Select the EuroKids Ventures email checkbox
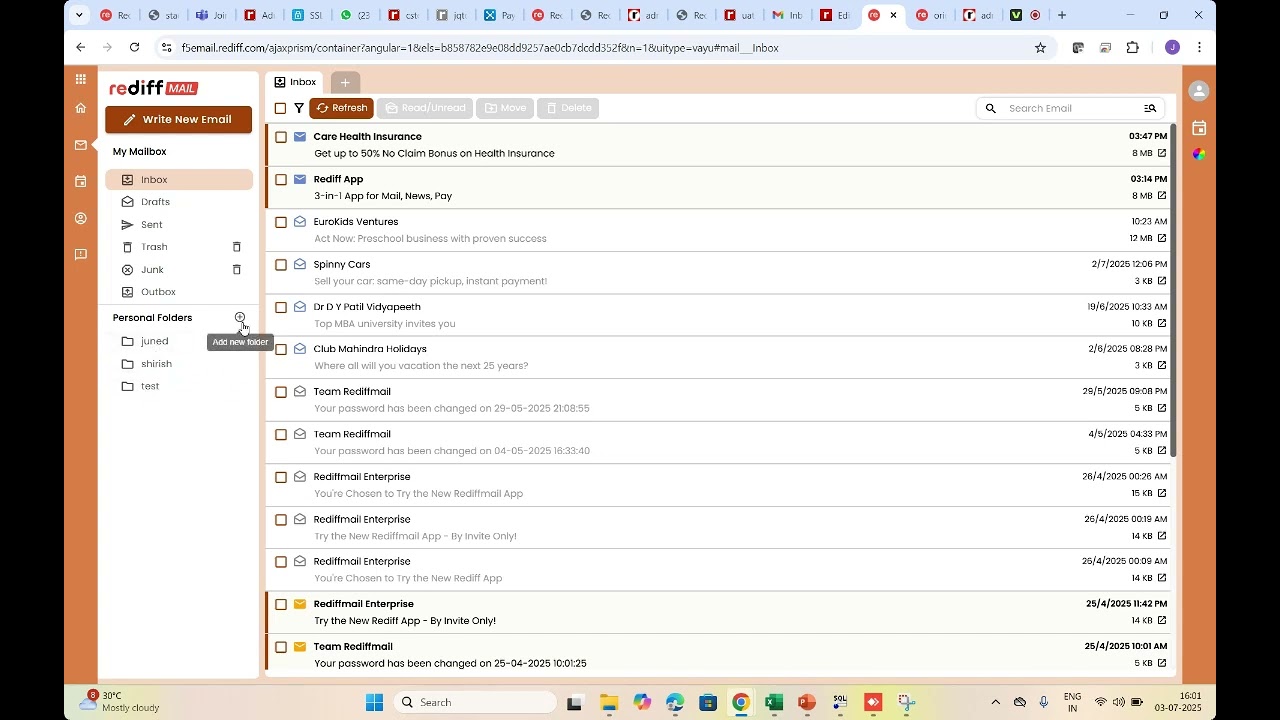This screenshot has width=1280, height=720. [x=281, y=222]
